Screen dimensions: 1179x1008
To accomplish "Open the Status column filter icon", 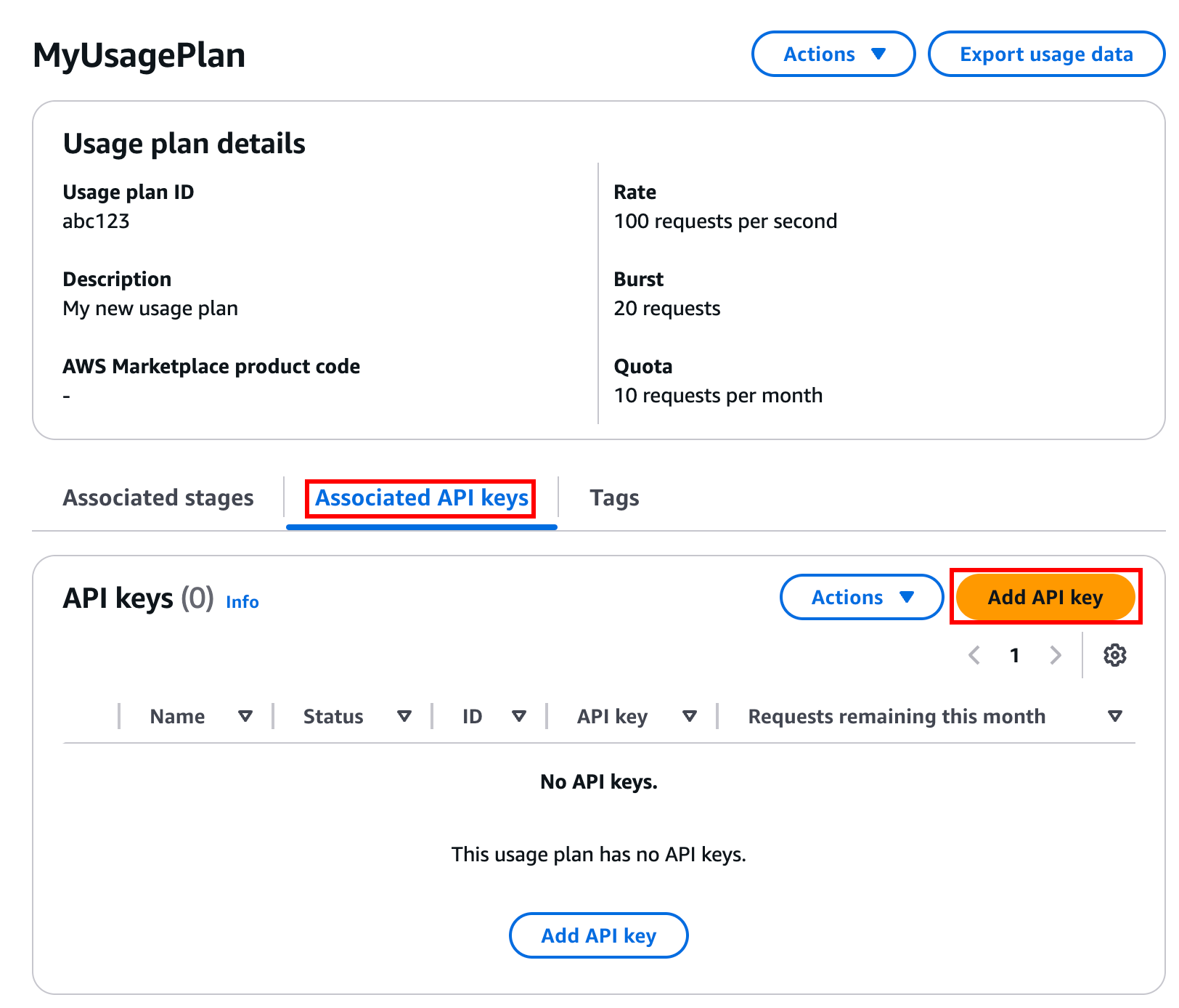I will point(404,716).
